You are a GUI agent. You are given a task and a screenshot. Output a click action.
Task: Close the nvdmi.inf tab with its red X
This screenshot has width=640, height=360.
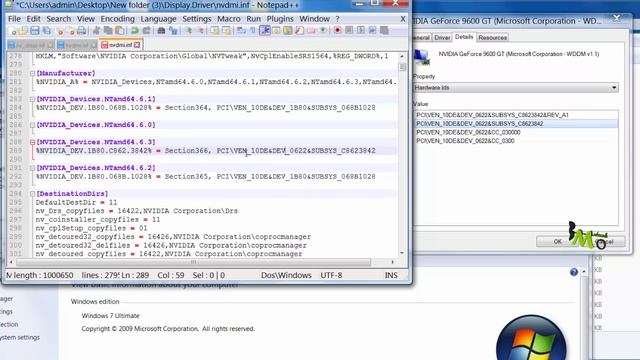(137, 45)
